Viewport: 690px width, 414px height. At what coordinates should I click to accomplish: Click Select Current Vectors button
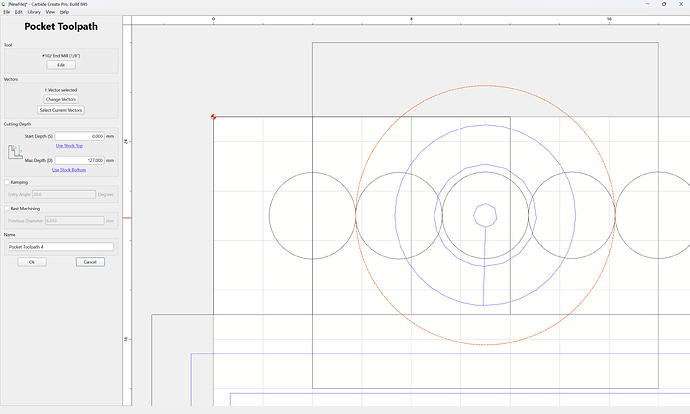[61, 110]
